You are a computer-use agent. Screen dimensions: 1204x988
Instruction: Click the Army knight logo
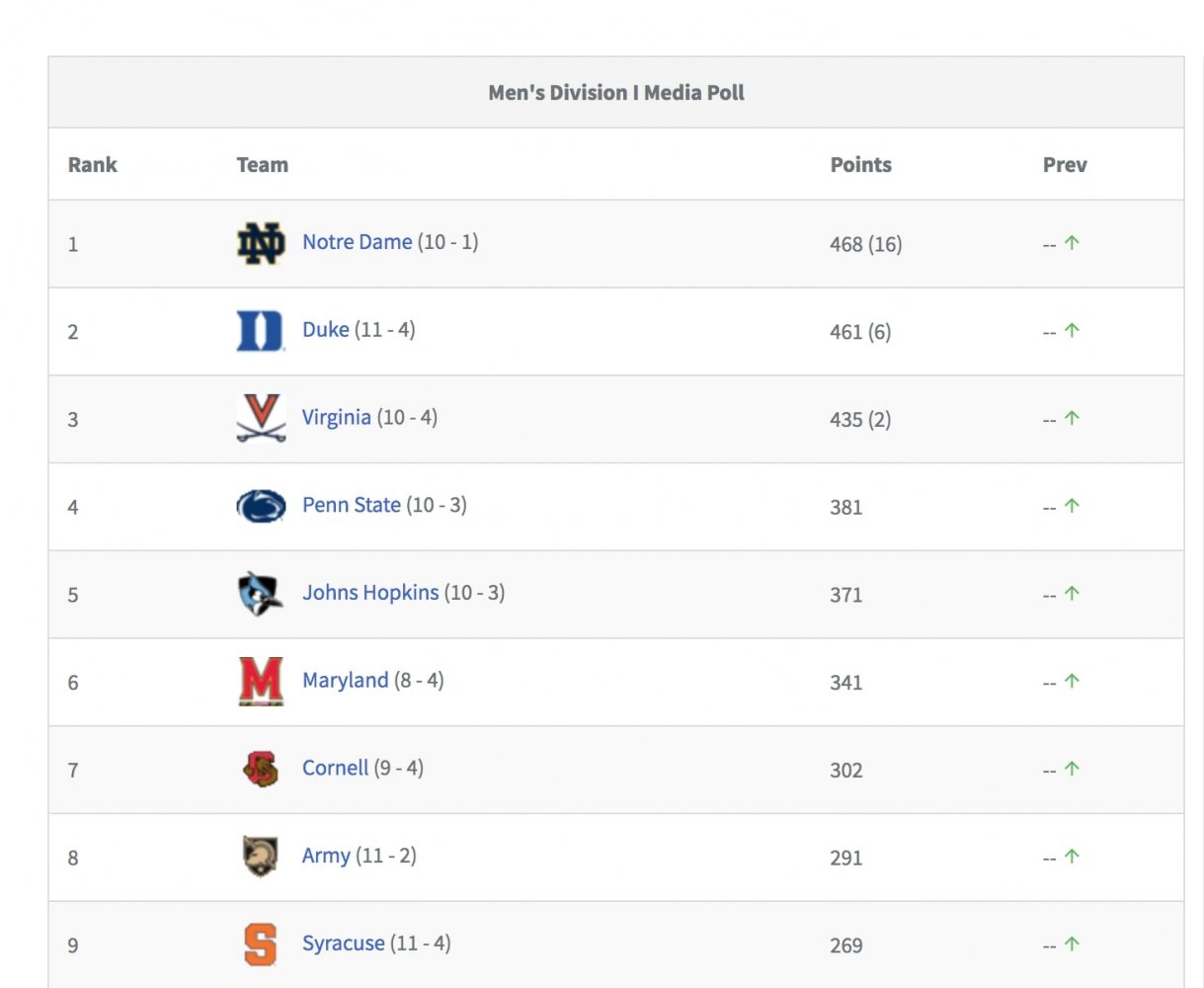point(261,856)
